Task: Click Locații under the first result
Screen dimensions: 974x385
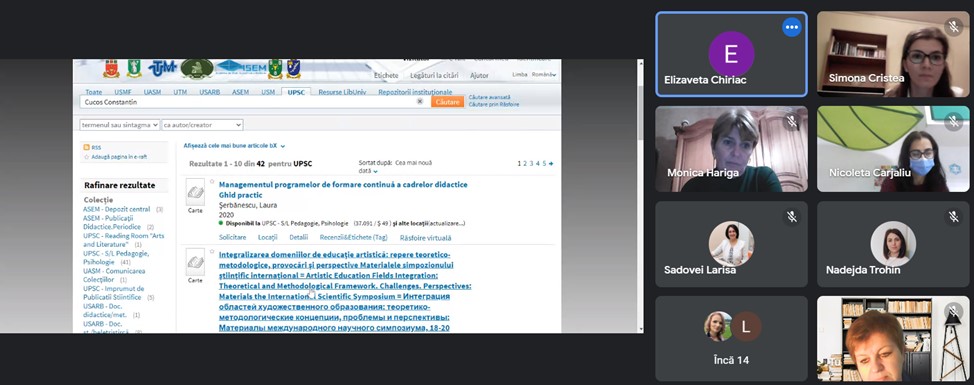Action: (x=268, y=237)
